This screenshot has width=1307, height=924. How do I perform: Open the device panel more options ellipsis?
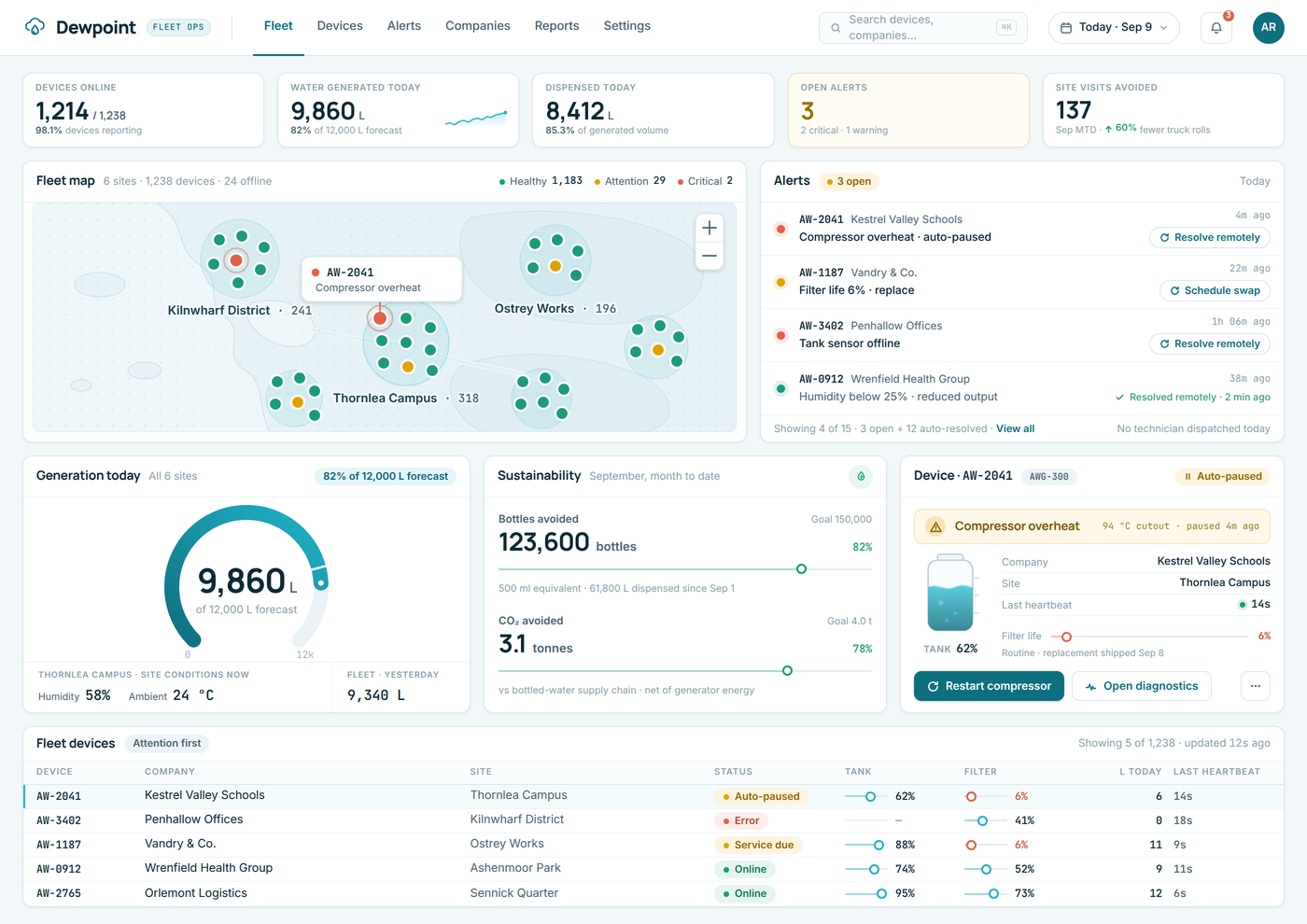pyautogui.click(x=1256, y=686)
